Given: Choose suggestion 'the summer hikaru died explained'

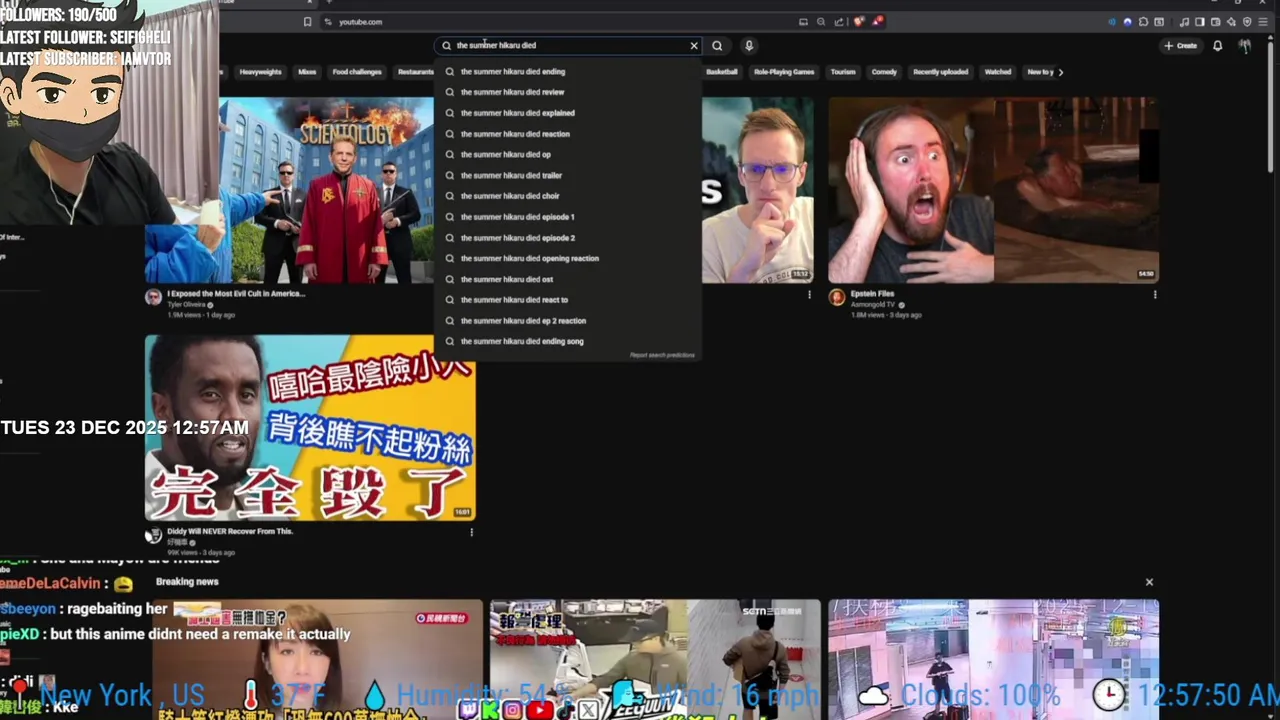Looking at the screenshot, I should pyautogui.click(x=567, y=113).
